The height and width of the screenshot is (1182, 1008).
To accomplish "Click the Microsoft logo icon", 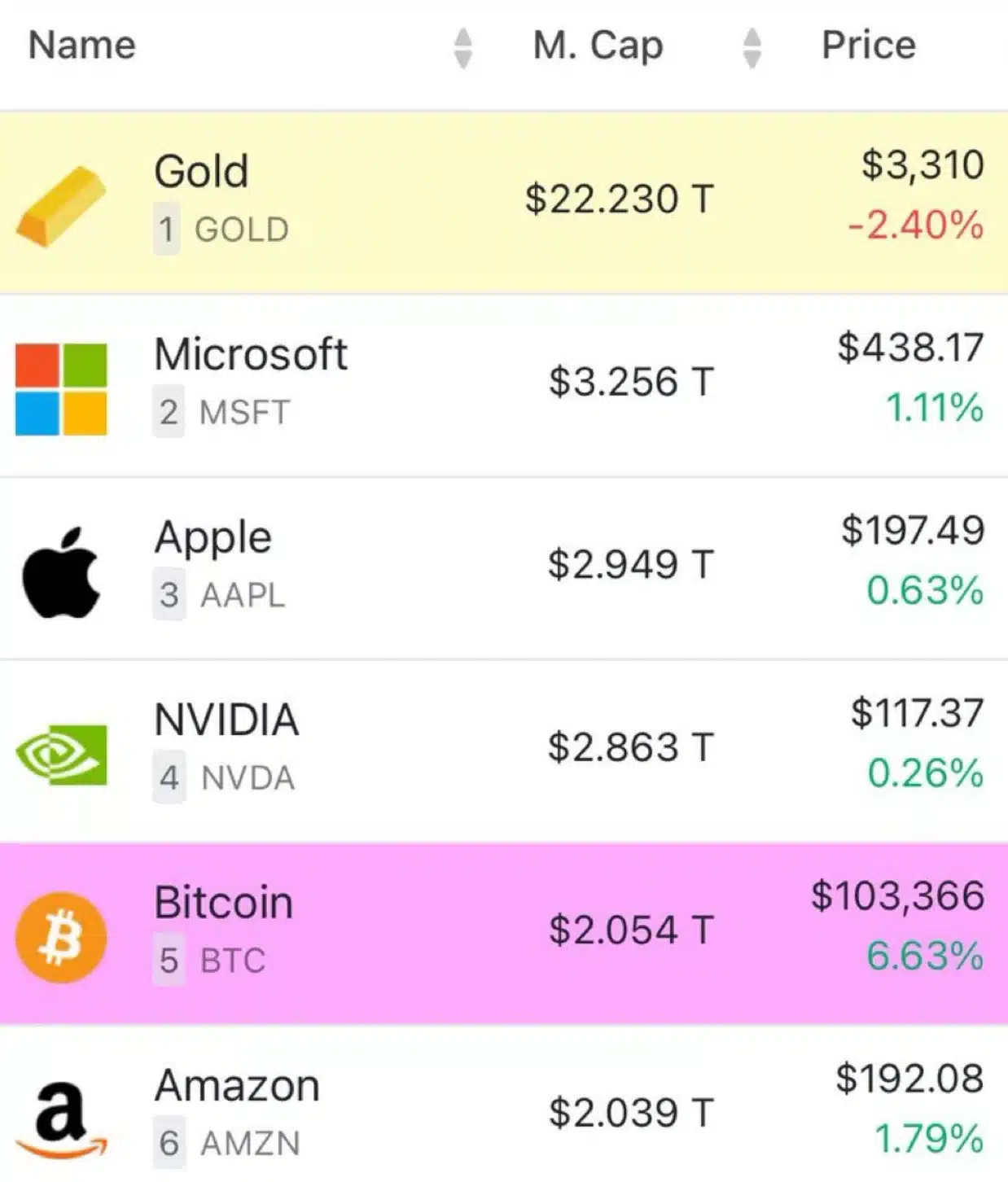I will pyautogui.click(x=61, y=389).
